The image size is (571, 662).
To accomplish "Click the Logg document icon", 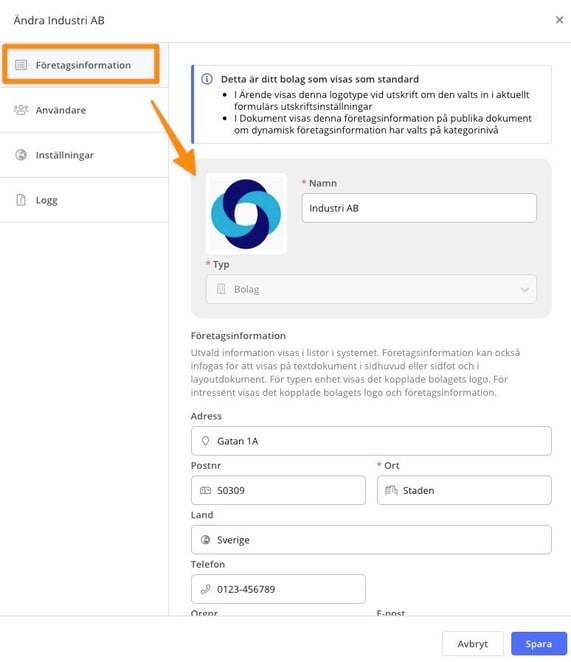I will pyautogui.click(x=21, y=200).
